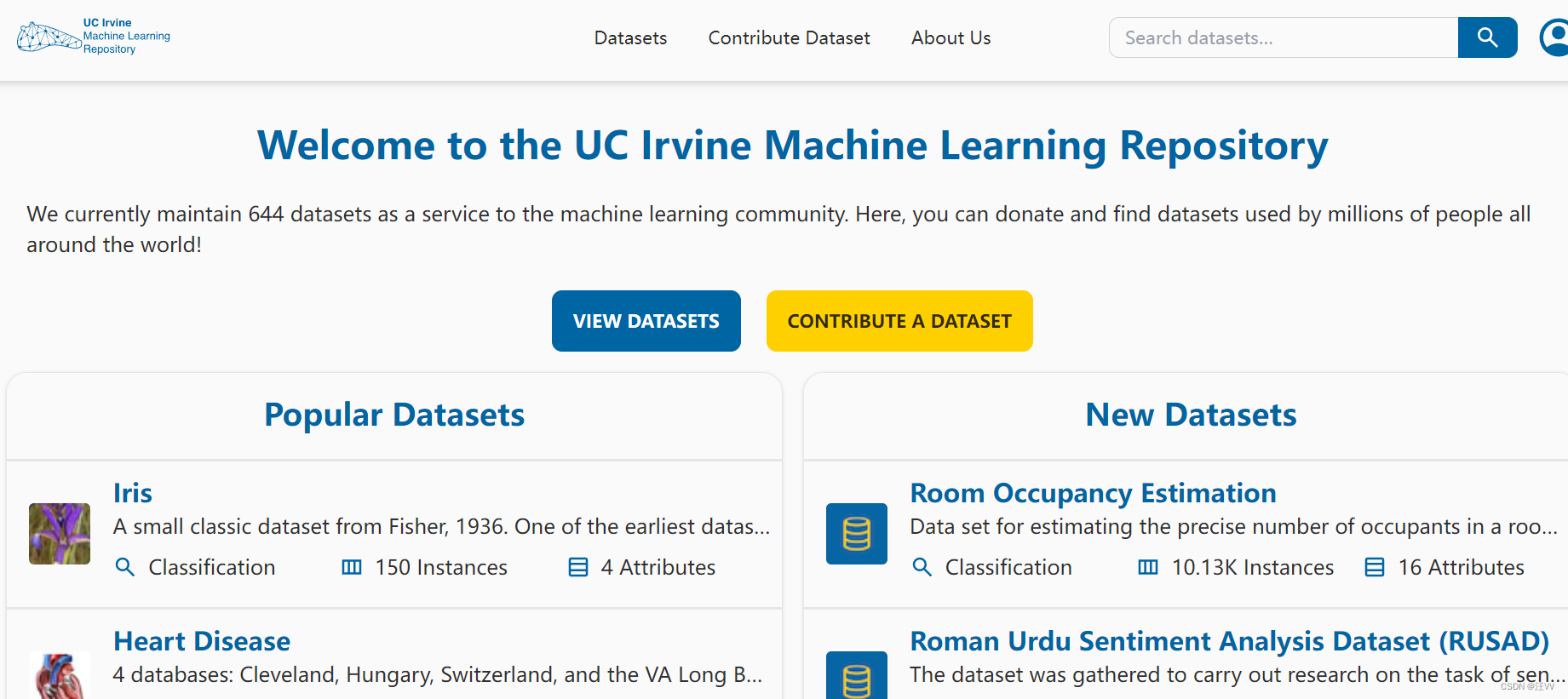Click Room Occupancy Estimation database icon
This screenshot has height=699, width=1568.
coord(857,534)
